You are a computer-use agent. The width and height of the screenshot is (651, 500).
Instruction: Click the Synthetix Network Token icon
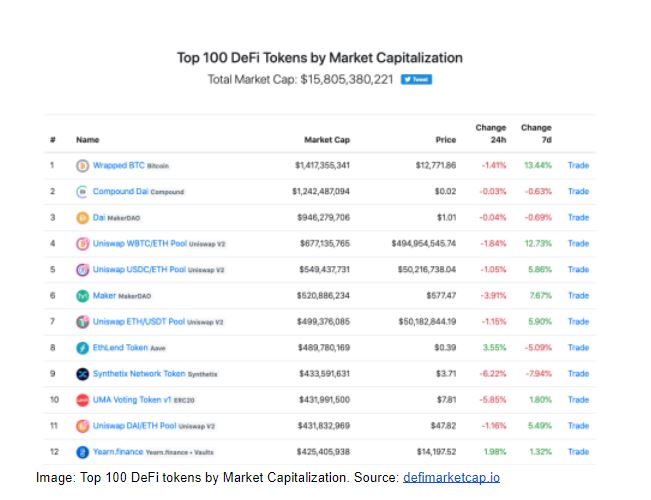tap(82, 373)
